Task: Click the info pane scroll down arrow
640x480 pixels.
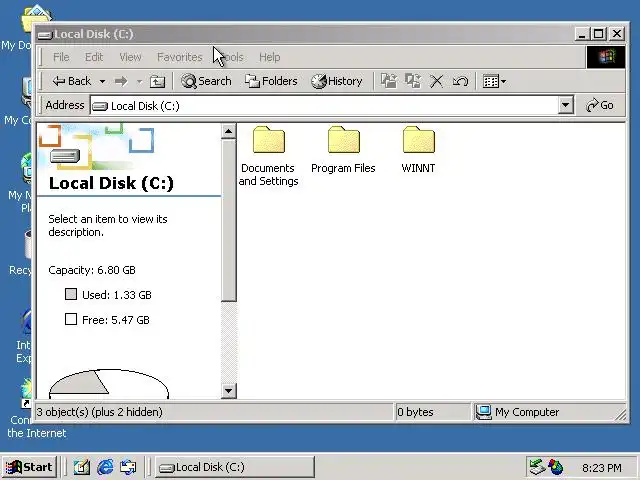Action: click(229, 391)
